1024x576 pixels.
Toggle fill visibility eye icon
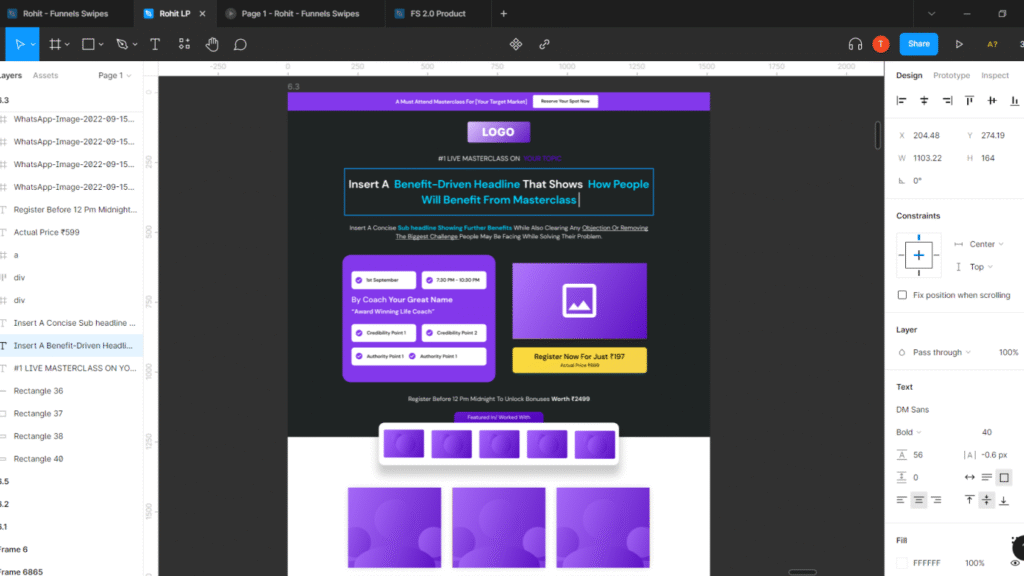click(x=1016, y=563)
